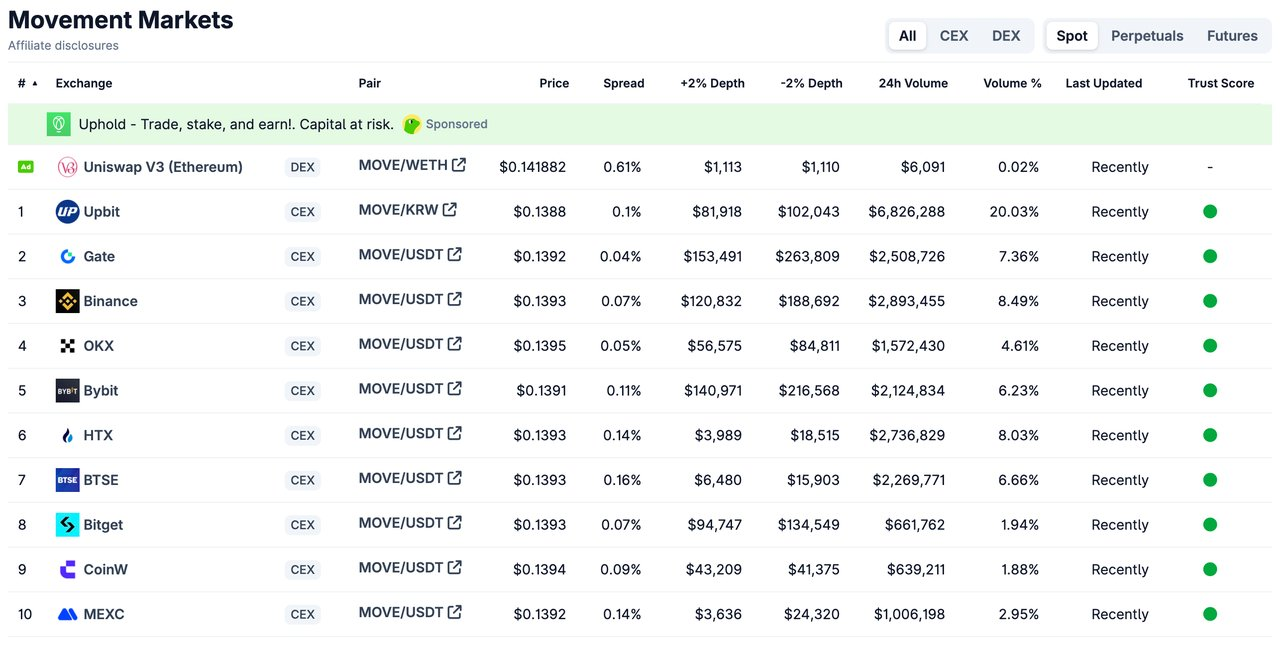Click the Uphold sponsored logo icon
1280x646 pixels.
[58, 124]
